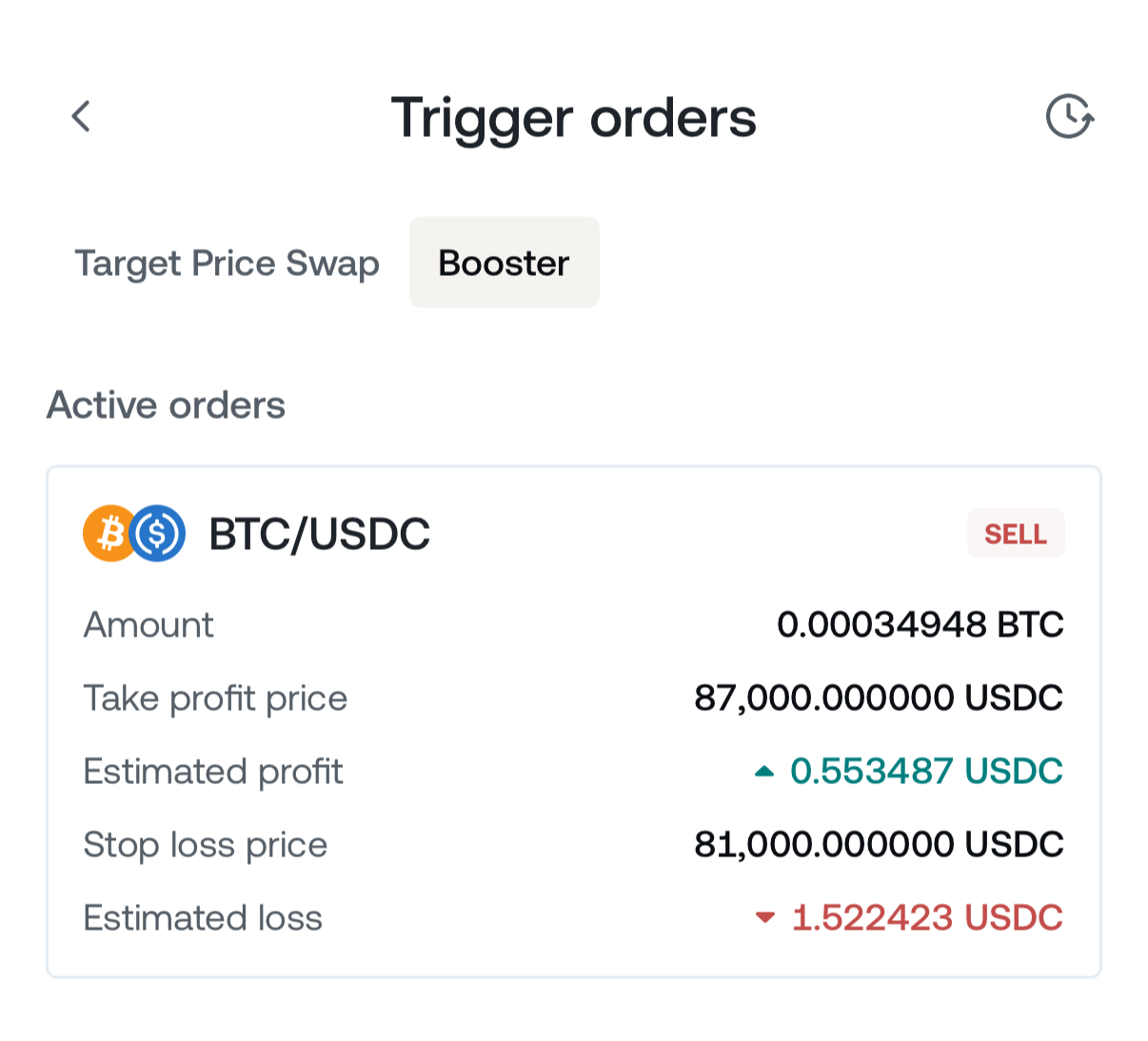
Task: Click the take profit price 87,000.000000 USDC
Action: tap(878, 698)
